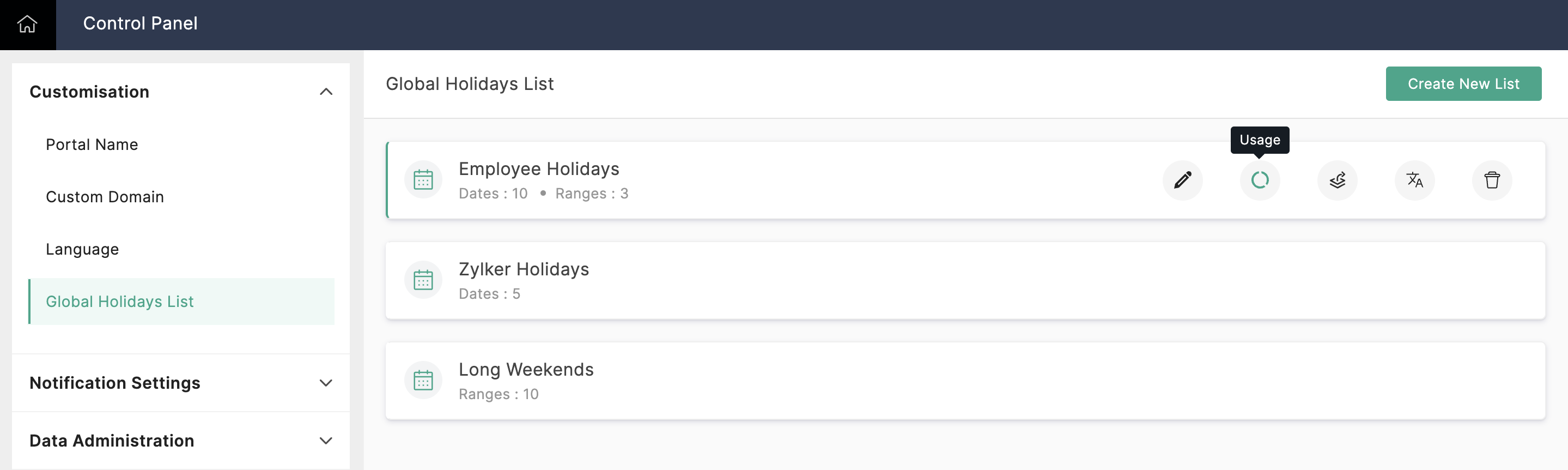Screen dimensions: 1568x470
Task: Click calendar icon beside Zylker Holidays
Action: (423, 281)
